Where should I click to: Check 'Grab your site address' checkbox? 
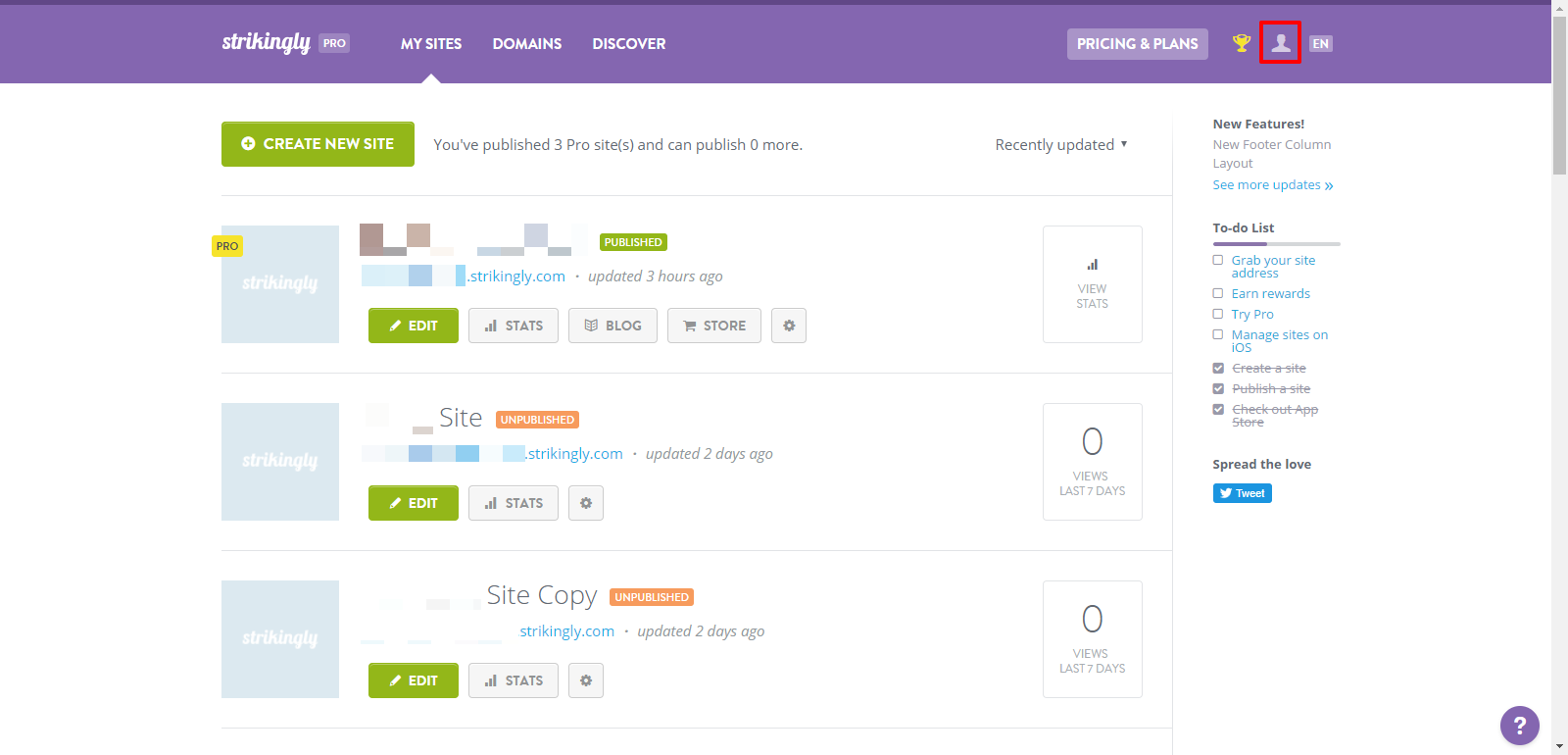(1218, 260)
